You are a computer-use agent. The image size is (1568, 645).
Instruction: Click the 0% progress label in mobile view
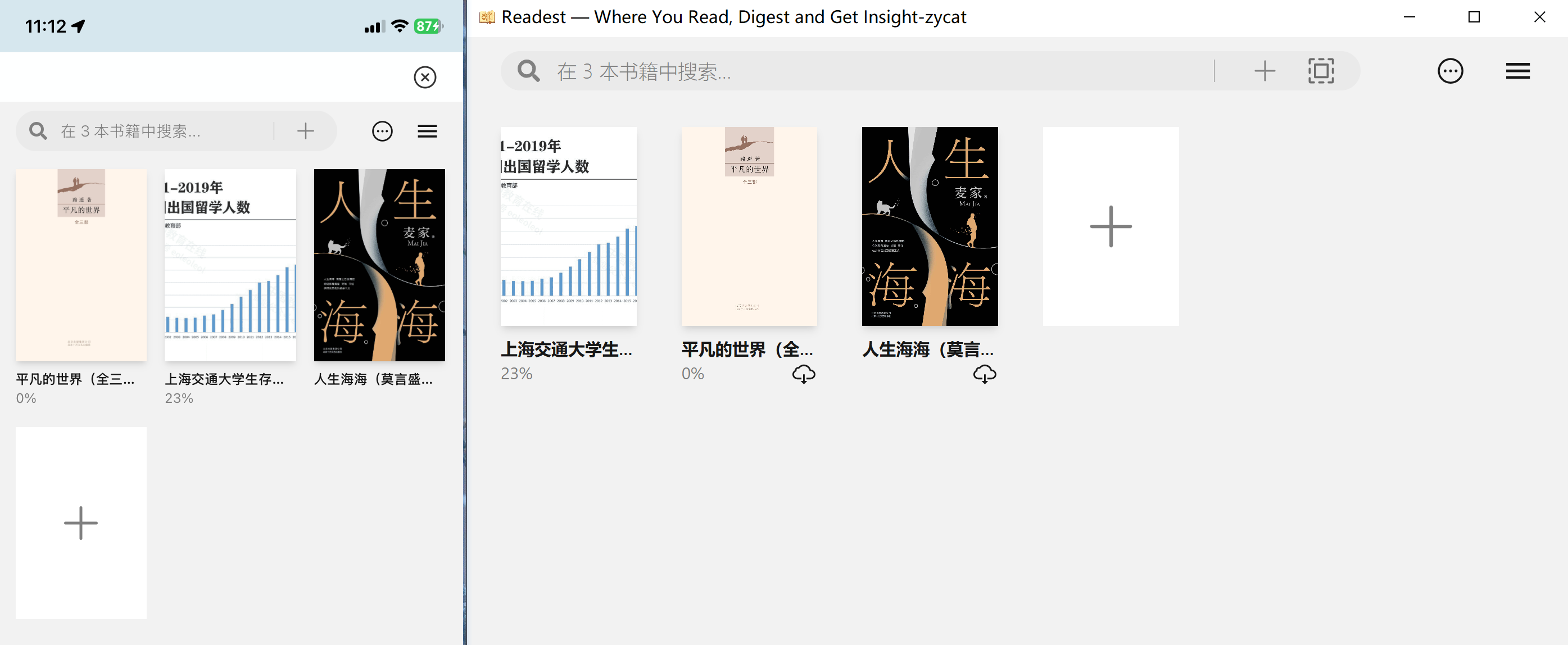click(26, 398)
